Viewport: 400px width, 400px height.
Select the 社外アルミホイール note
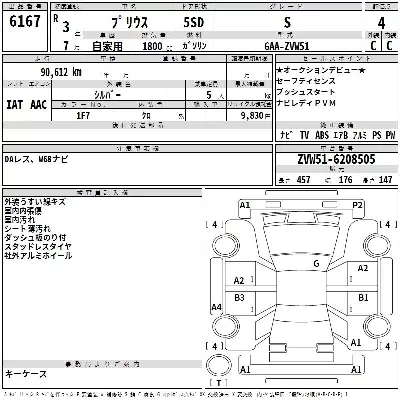tap(38, 256)
